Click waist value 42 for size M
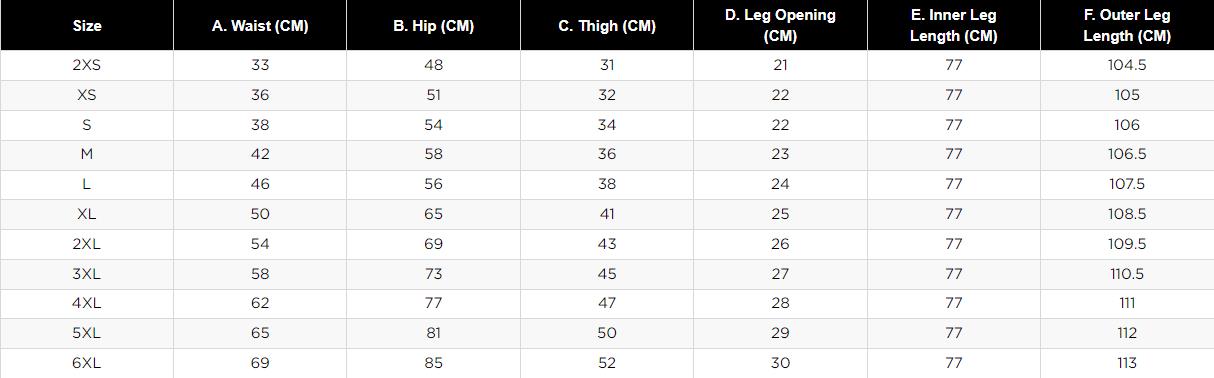 point(260,154)
